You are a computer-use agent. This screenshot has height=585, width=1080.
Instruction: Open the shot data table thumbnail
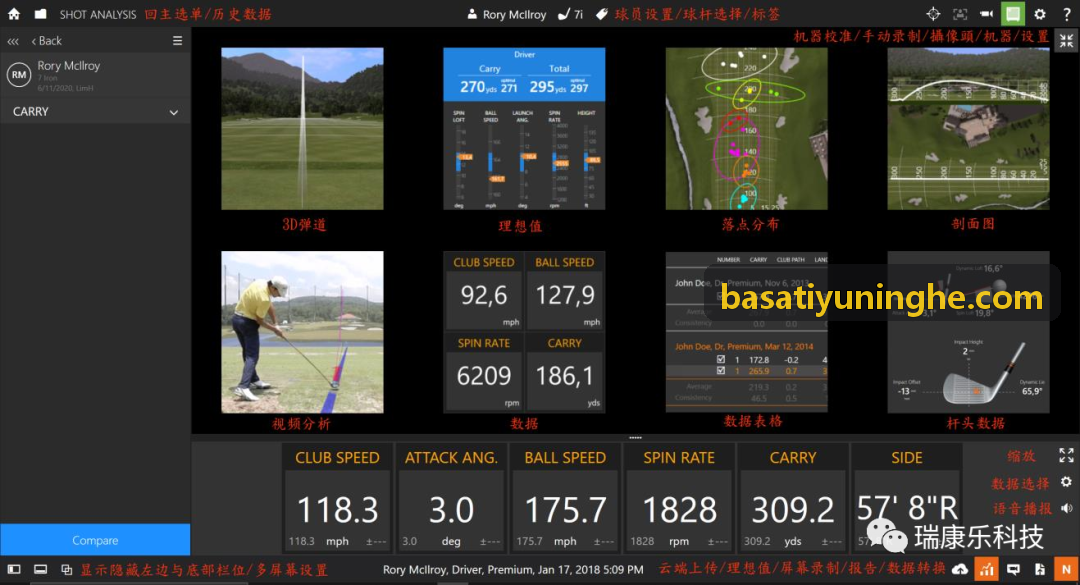click(747, 332)
